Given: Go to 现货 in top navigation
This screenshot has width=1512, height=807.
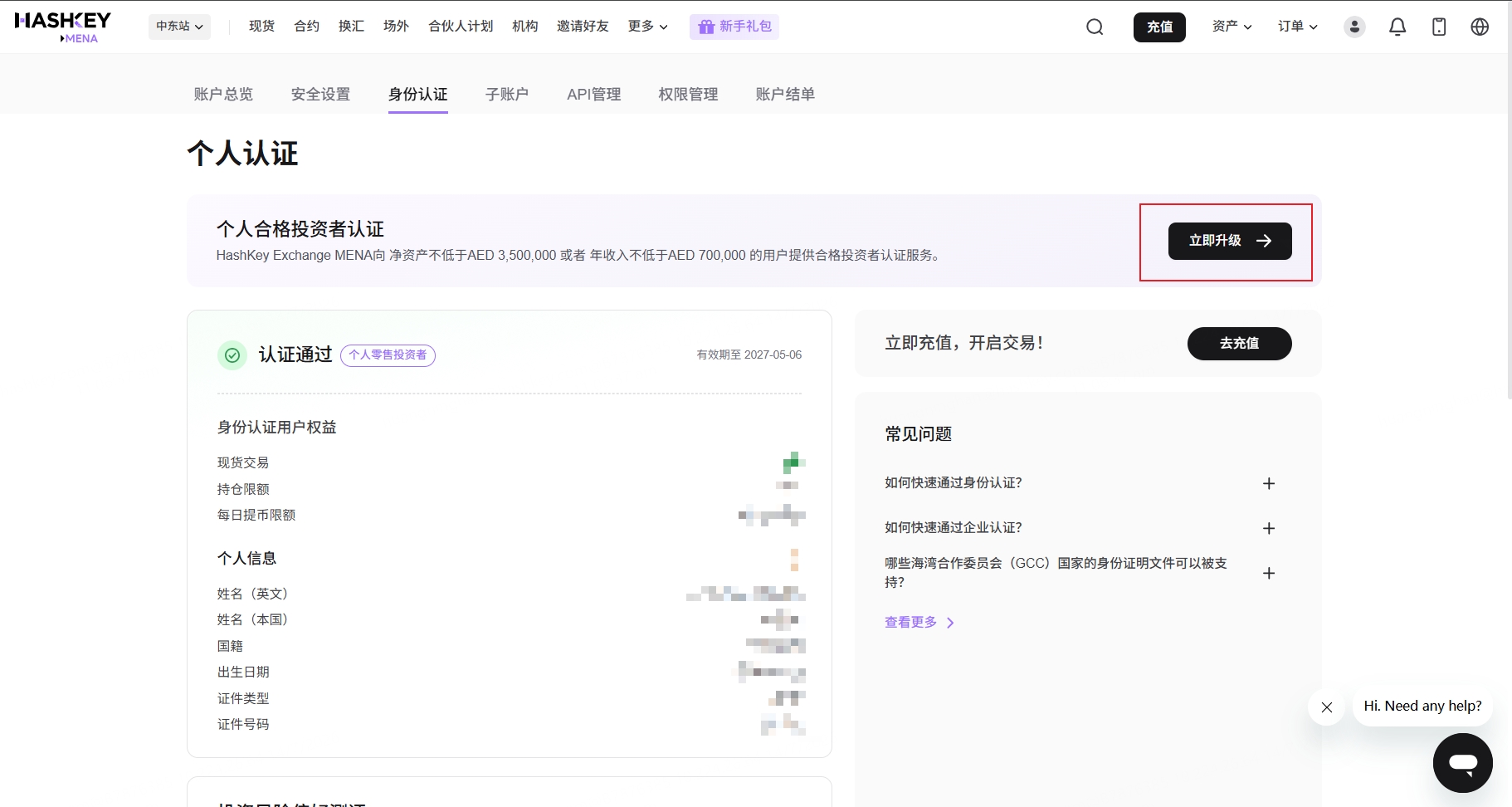Looking at the screenshot, I should point(262,27).
